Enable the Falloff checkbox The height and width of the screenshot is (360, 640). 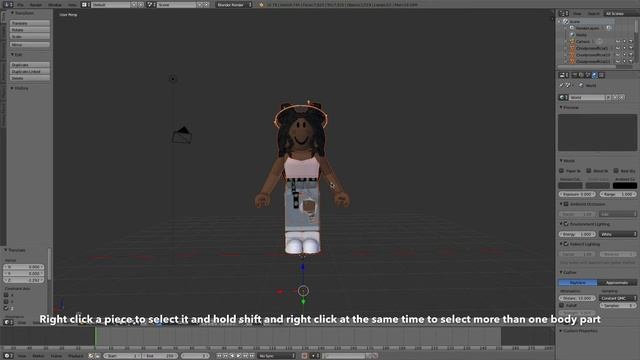(x=562, y=305)
